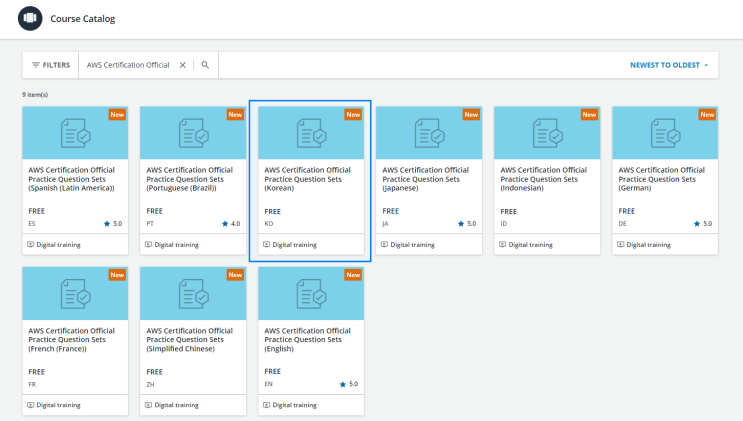Click the New badge on the German card
The width and height of the screenshot is (743, 421).
click(x=707, y=115)
